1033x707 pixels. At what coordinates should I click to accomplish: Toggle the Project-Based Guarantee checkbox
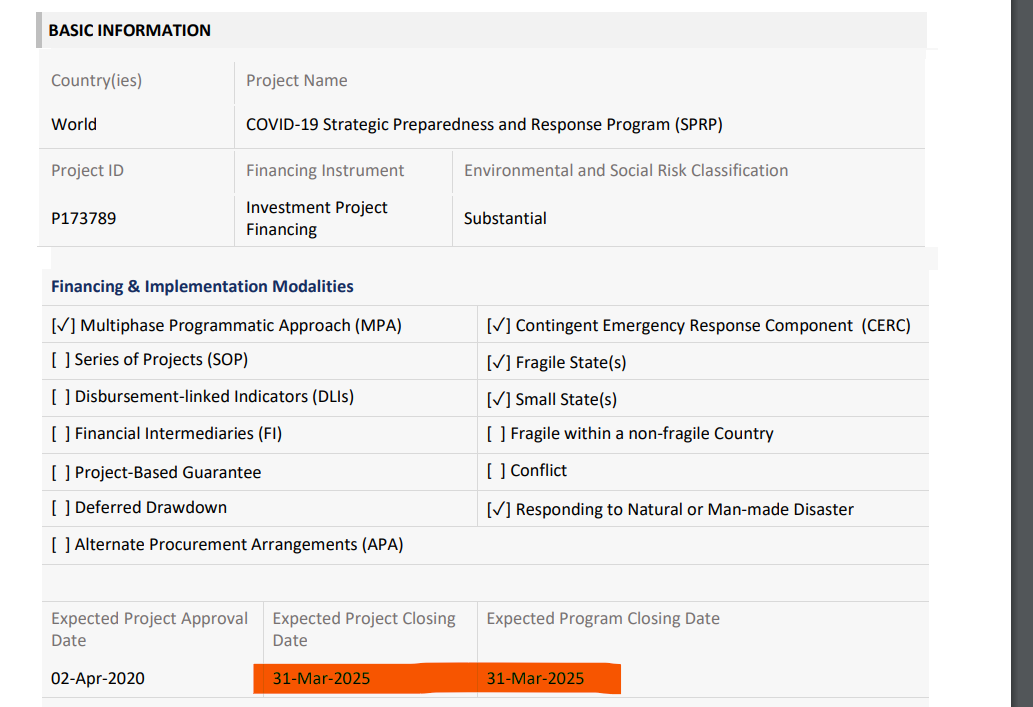(x=61, y=472)
